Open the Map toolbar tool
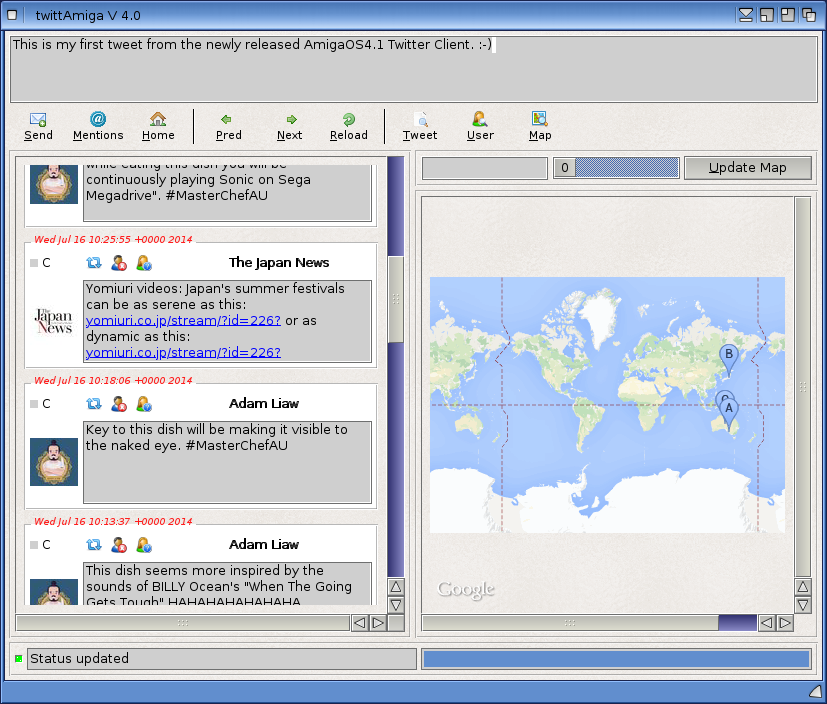827x704 pixels. 540,127
